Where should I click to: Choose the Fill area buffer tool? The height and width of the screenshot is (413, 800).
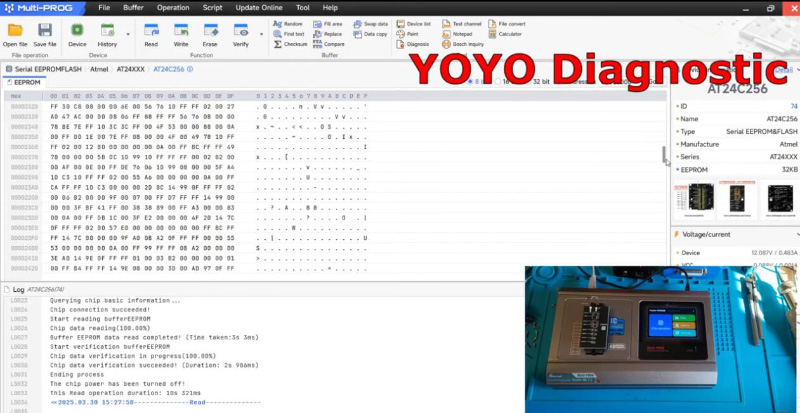click(328, 24)
